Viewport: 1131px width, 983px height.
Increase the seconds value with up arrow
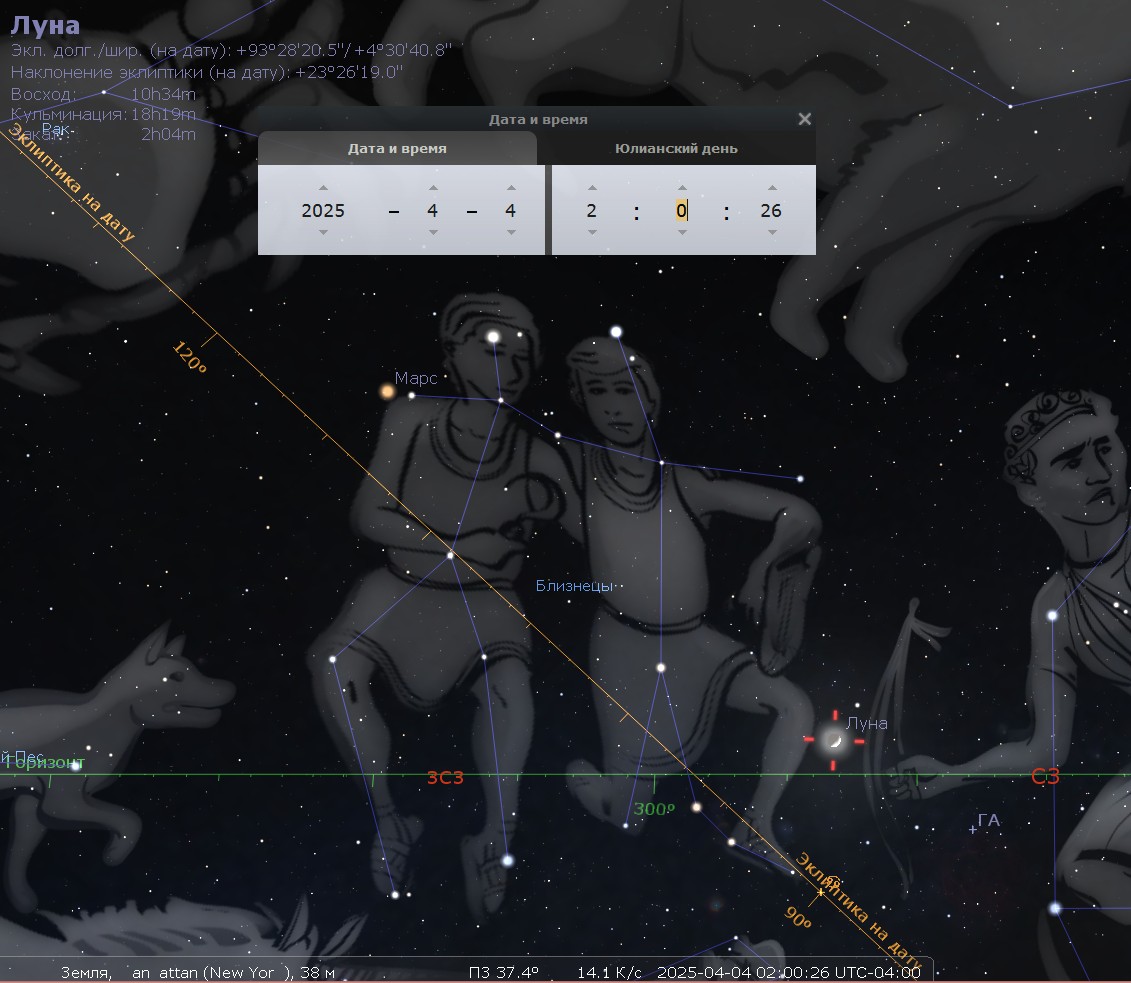(772, 188)
